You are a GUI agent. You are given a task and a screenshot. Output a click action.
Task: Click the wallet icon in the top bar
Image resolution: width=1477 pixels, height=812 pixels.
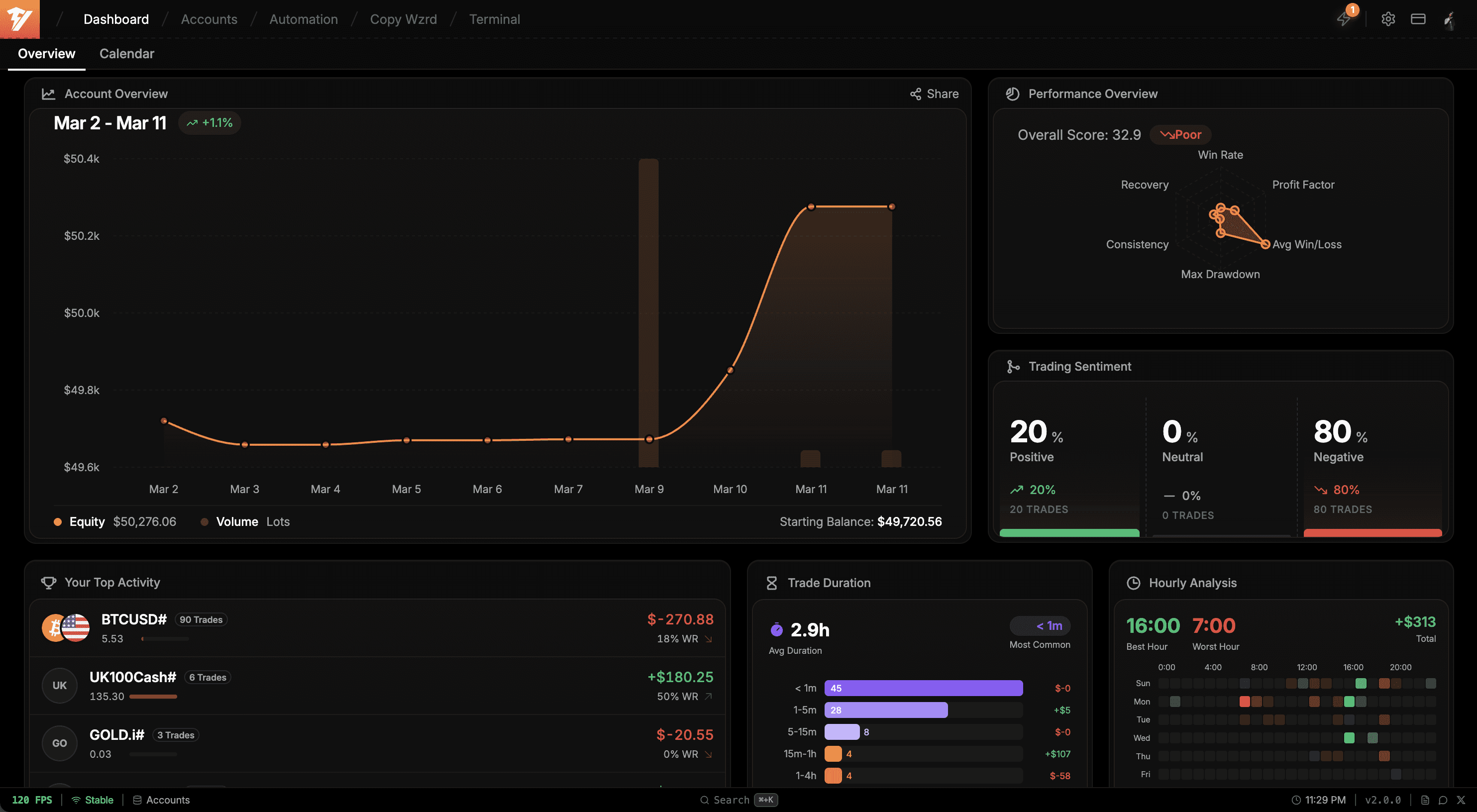pyautogui.click(x=1418, y=19)
